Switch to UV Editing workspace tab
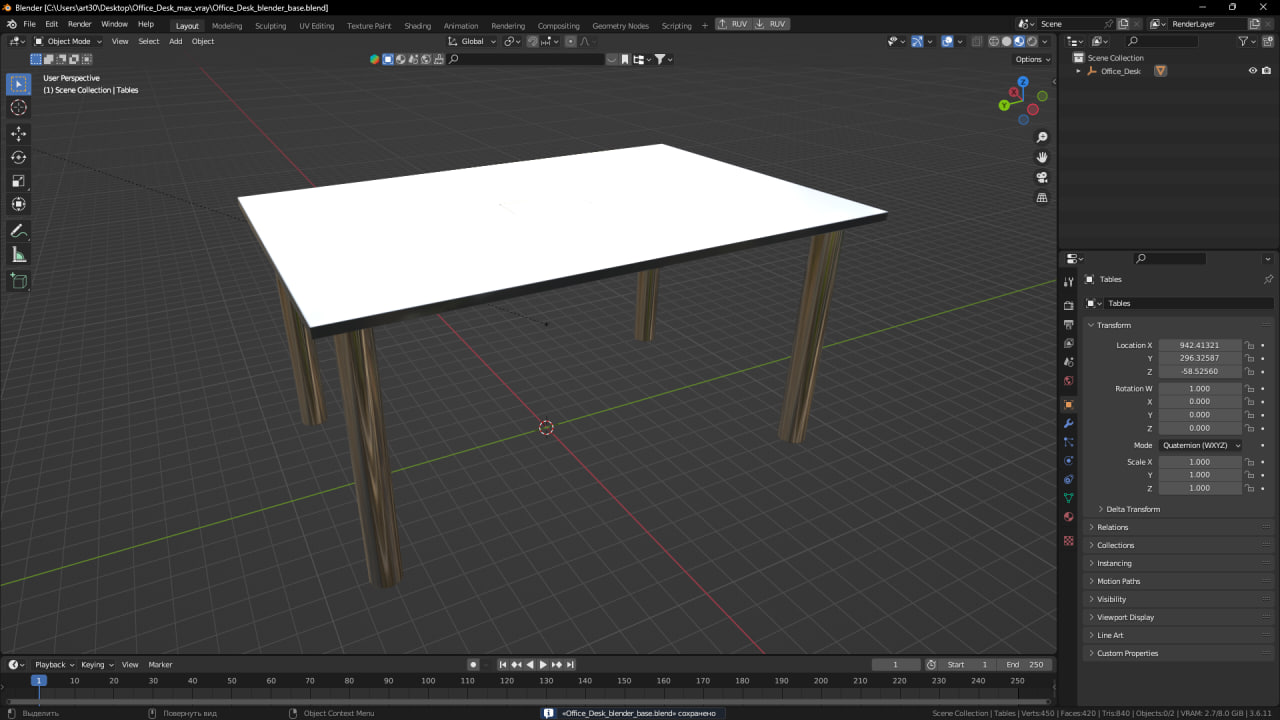Viewport: 1280px width, 720px height. (x=316, y=25)
